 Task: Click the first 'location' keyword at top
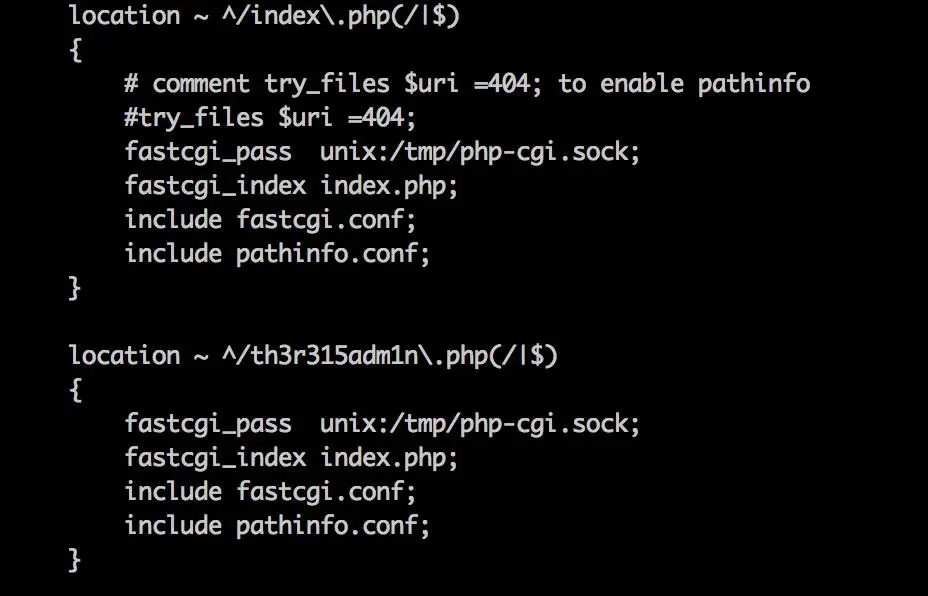point(124,16)
